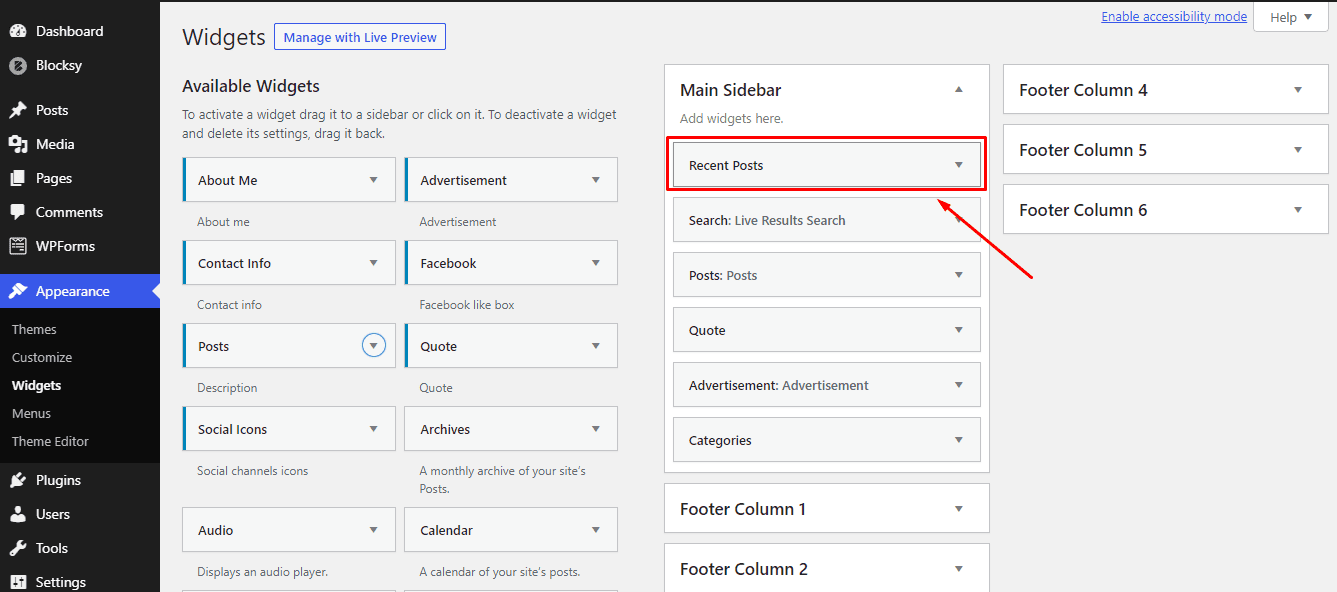Click the Posts pushpin icon
Screen dimensions: 1337x592
(18, 110)
